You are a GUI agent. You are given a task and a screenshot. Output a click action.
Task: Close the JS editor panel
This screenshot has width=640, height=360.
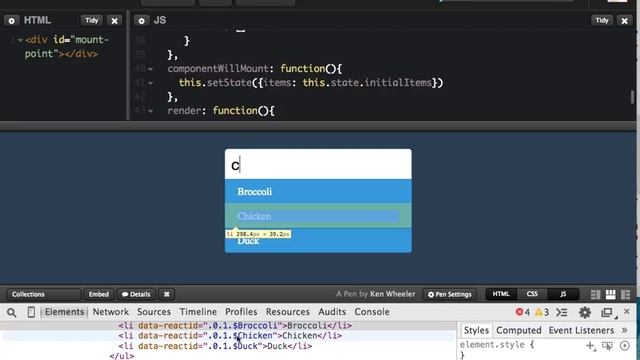click(624, 20)
